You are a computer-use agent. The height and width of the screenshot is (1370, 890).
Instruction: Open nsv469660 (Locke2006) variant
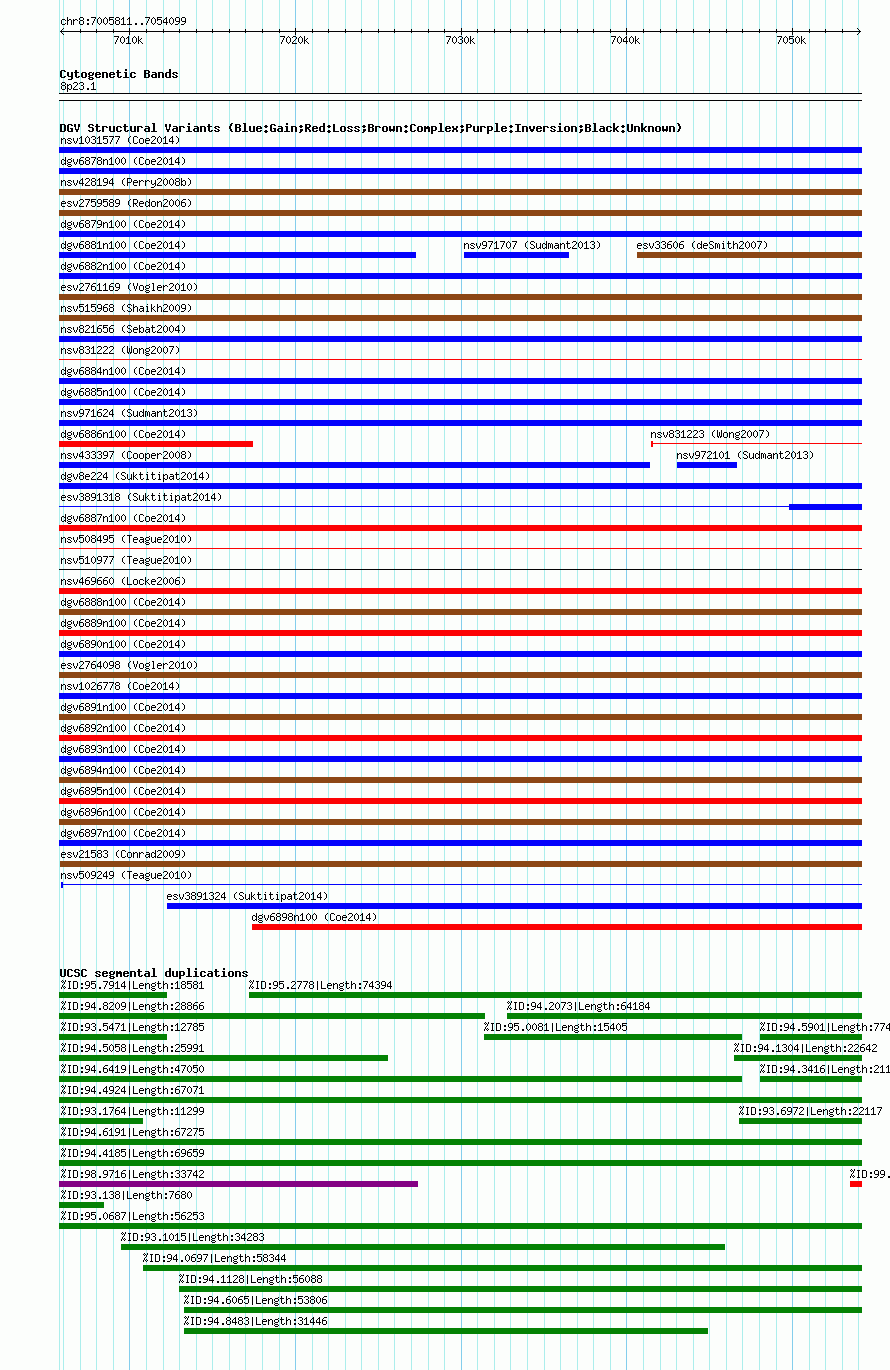point(123,581)
